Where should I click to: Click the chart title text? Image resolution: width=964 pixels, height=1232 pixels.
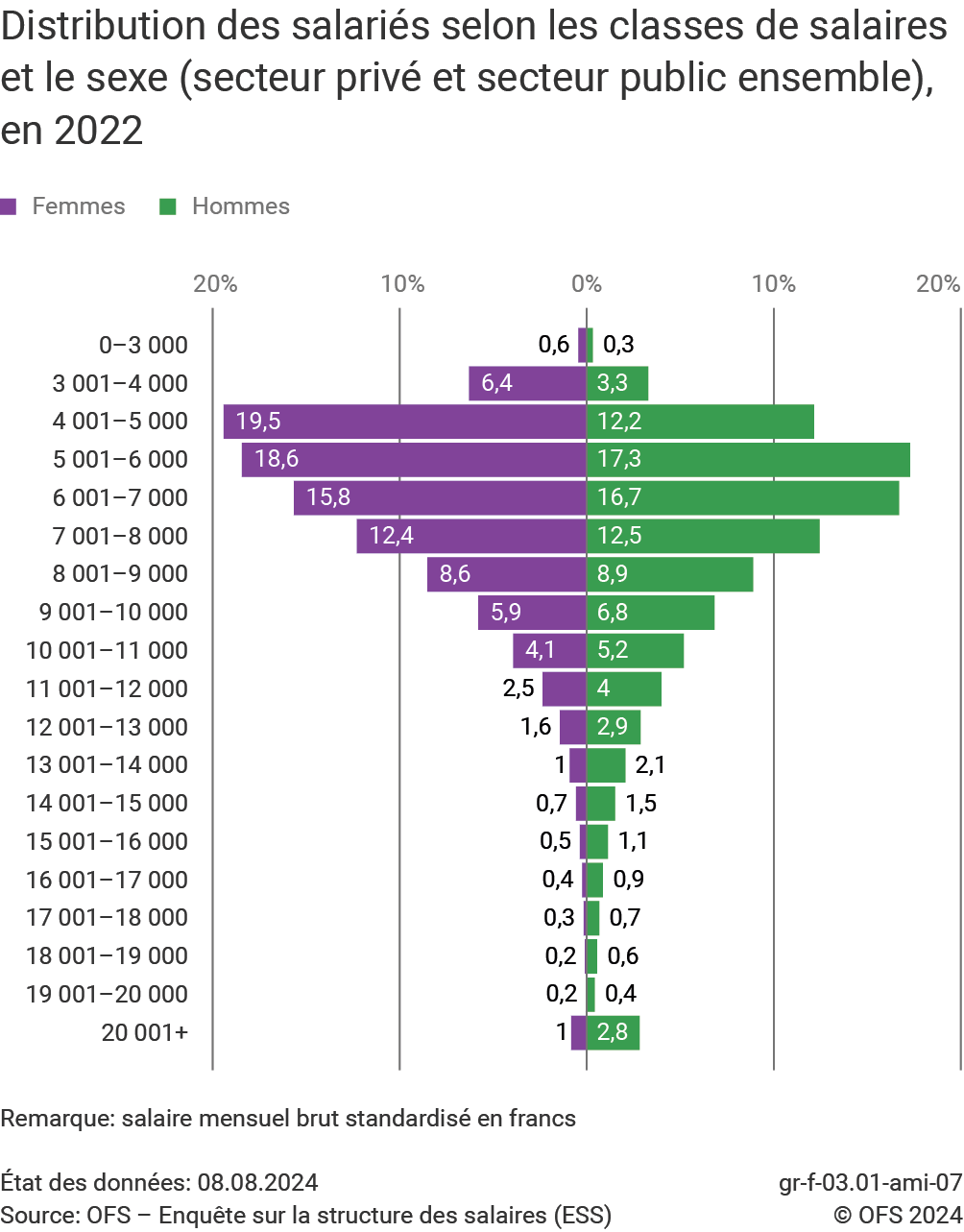point(473,78)
